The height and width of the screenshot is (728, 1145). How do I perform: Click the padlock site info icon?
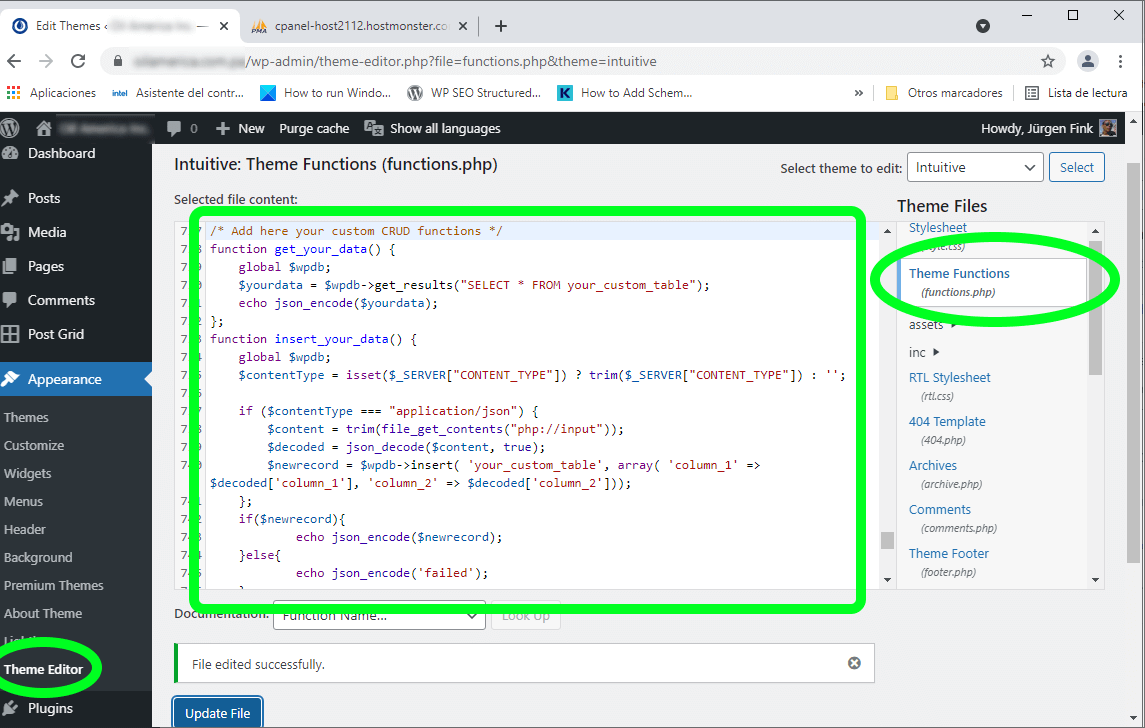point(118,61)
